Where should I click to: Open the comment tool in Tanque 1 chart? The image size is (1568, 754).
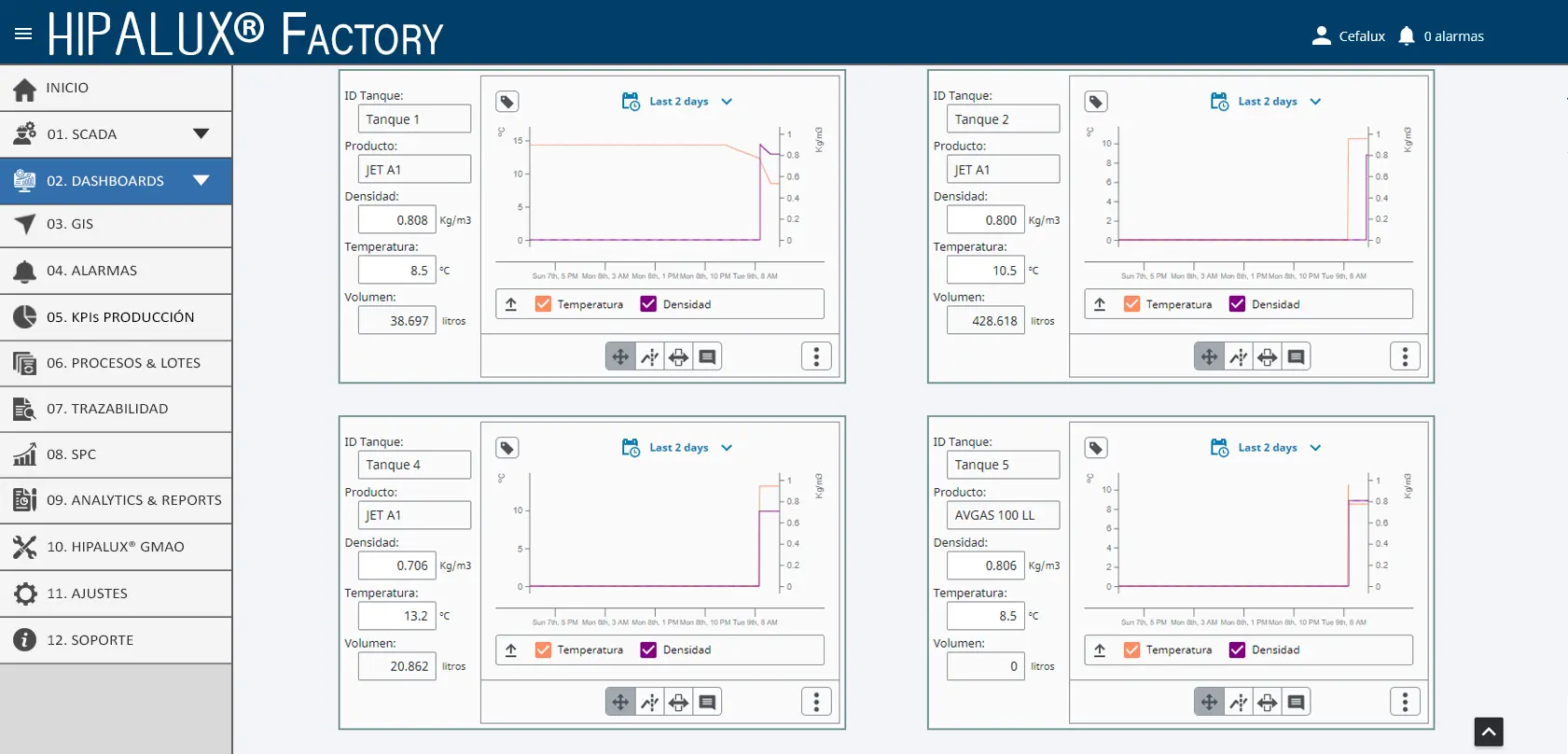pyautogui.click(x=708, y=356)
